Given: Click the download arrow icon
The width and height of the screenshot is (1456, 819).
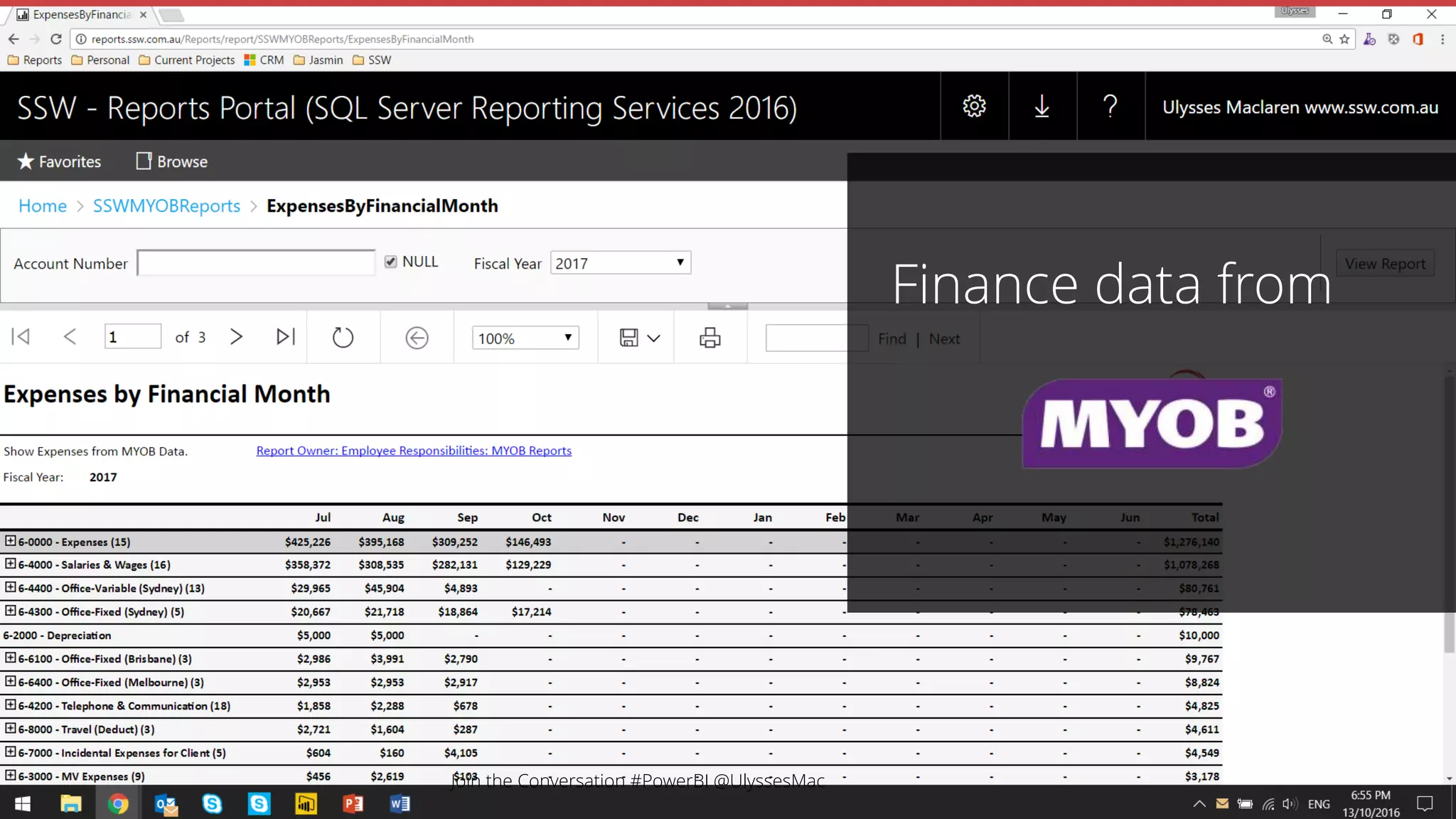Looking at the screenshot, I should pyautogui.click(x=1042, y=107).
